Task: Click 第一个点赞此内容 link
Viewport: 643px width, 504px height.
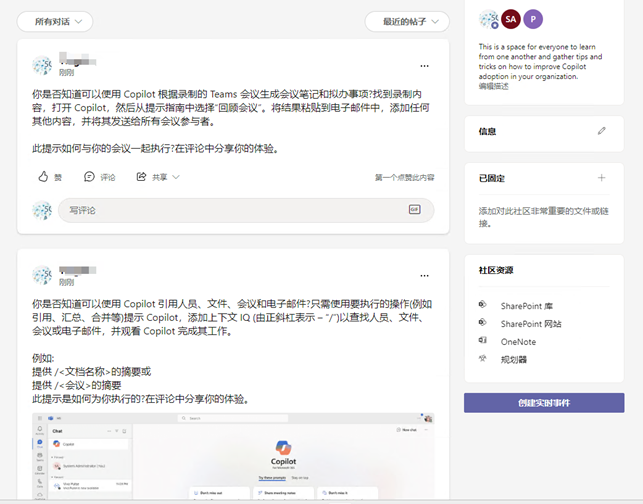Action: pyautogui.click(x=404, y=177)
